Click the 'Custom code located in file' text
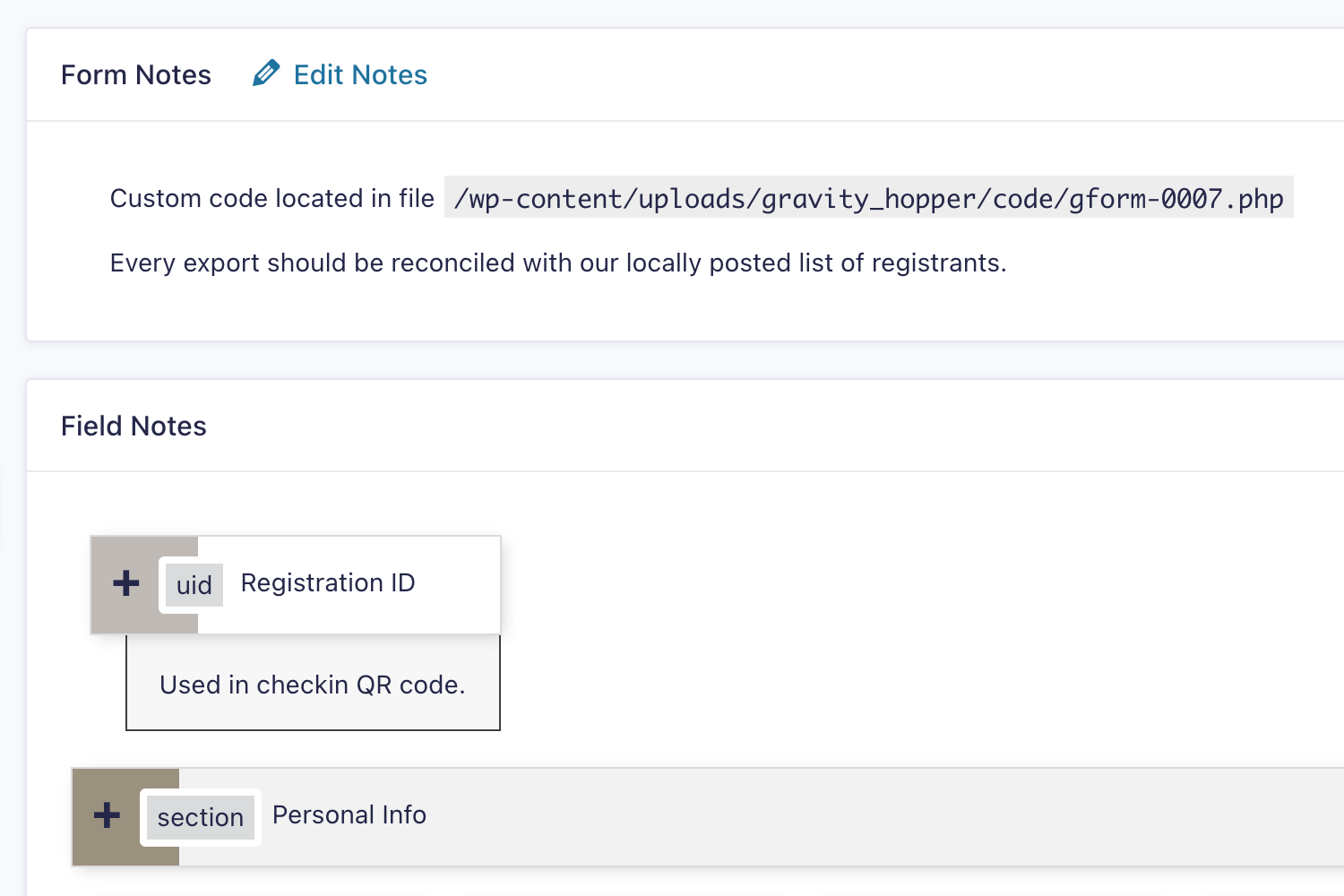Viewport: 1344px width, 896px height. [272, 198]
